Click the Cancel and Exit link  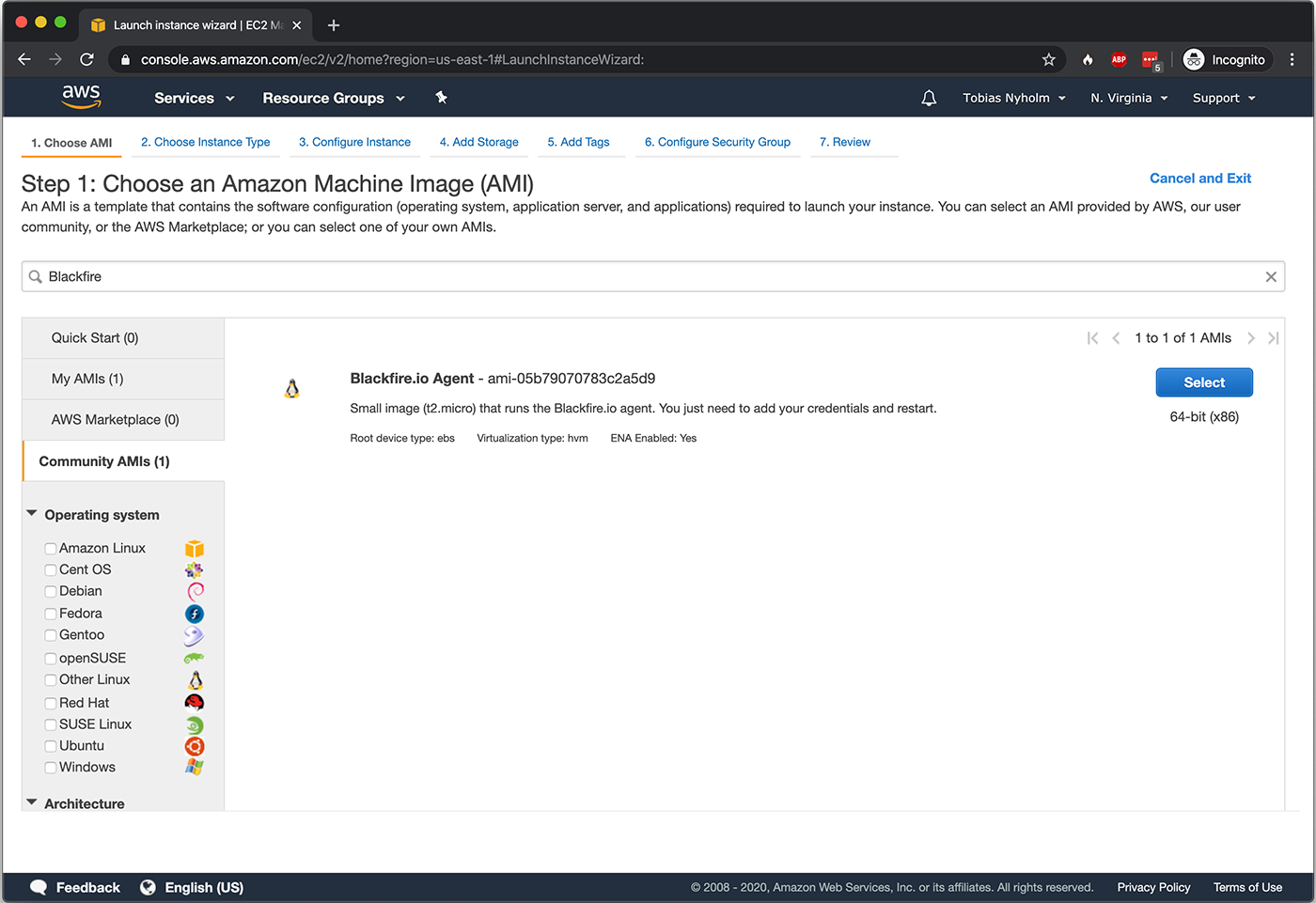(1200, 179)
